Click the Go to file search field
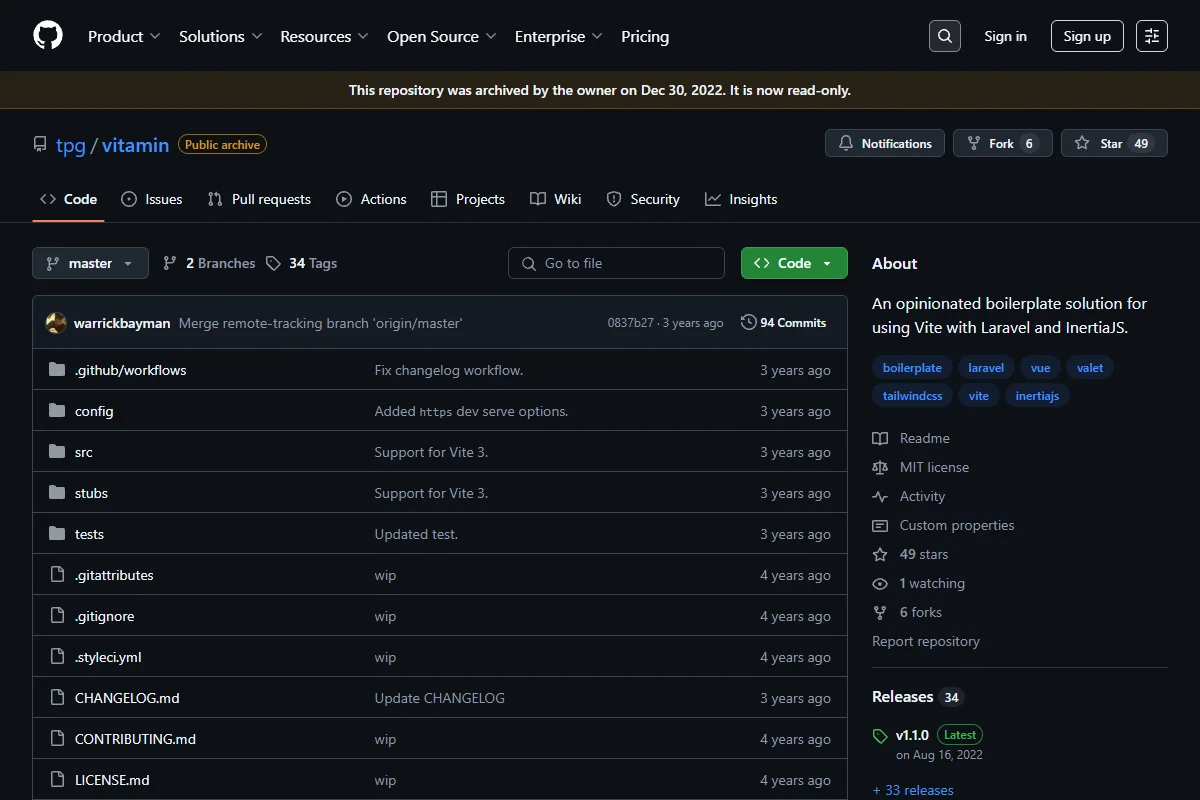Viewport: 1200px width, 800px height. [616, 263]
